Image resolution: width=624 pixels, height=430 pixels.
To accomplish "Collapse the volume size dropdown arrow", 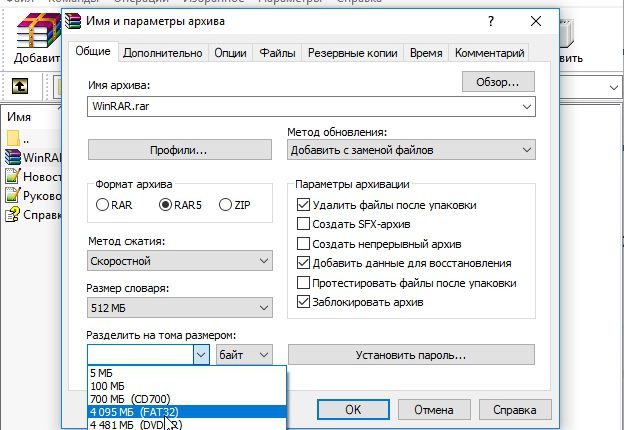I will coord(201,354).
